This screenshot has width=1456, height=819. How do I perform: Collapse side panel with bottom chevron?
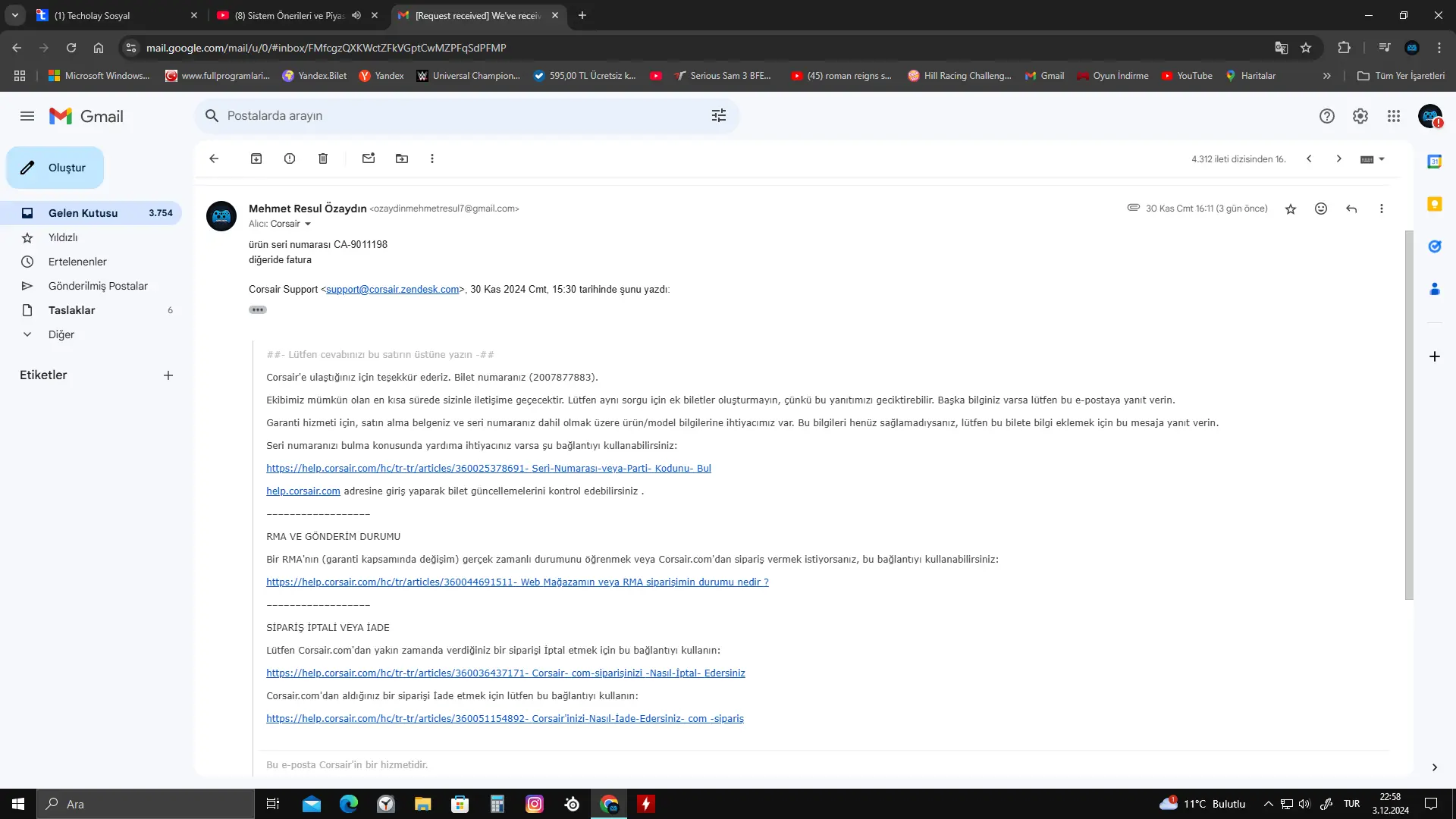click(x=1435, y=767)
